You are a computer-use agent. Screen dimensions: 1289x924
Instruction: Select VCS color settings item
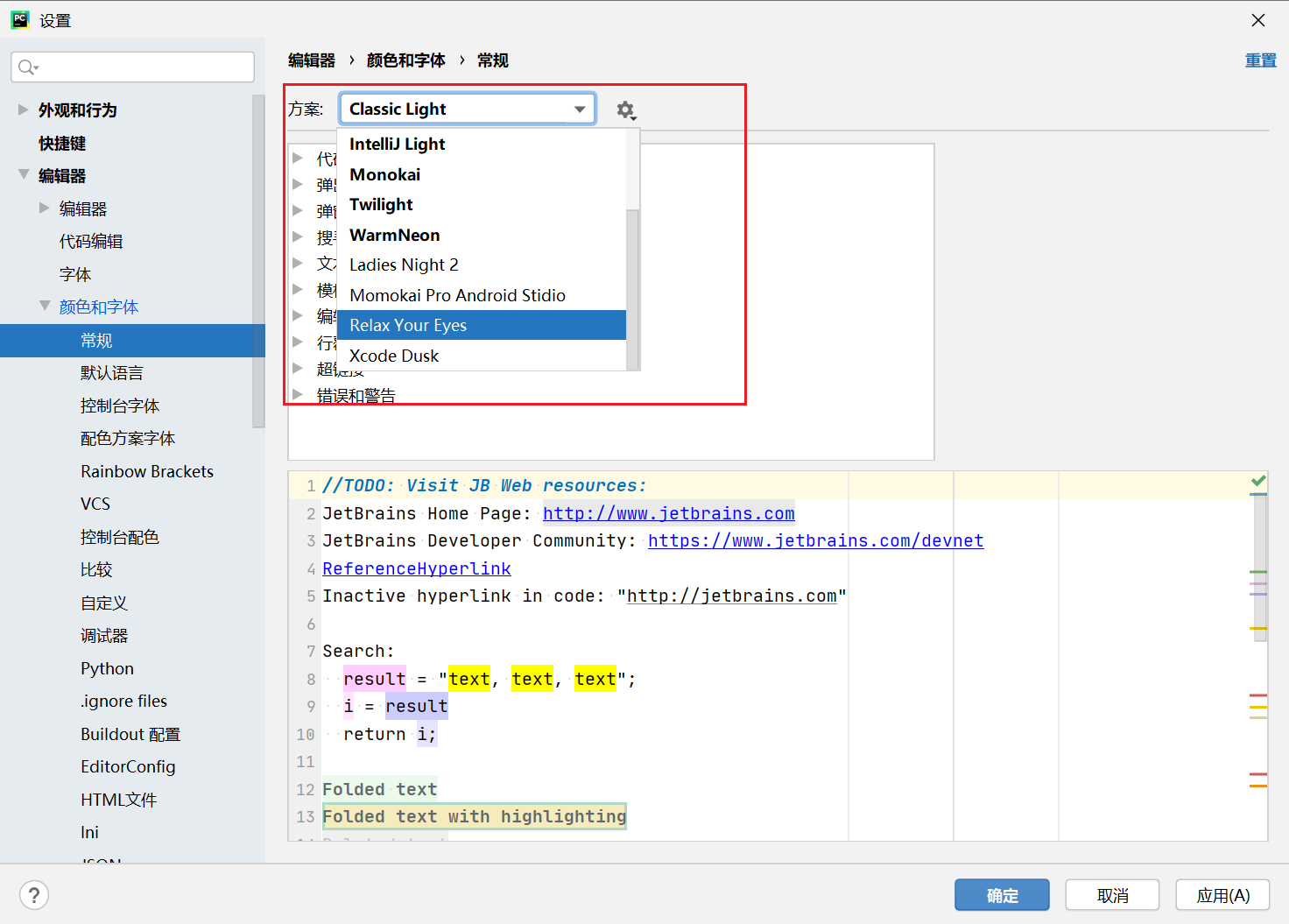(x=95, y=504)
